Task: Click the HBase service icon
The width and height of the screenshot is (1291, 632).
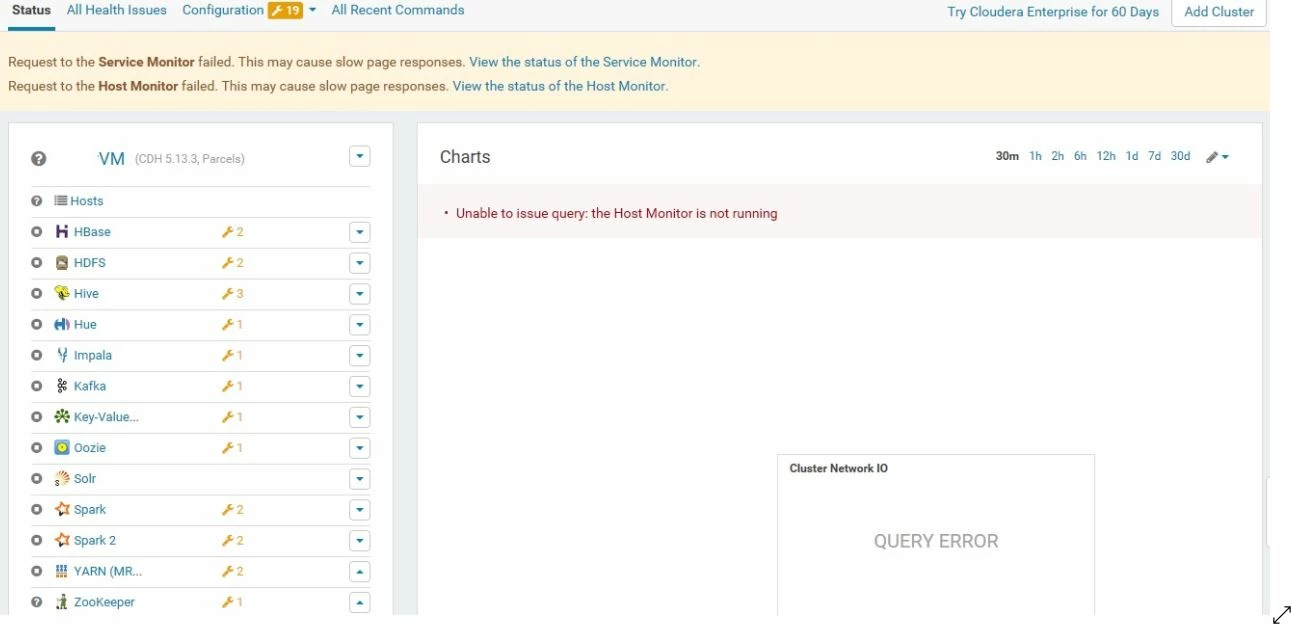Action: coord(62,232)
